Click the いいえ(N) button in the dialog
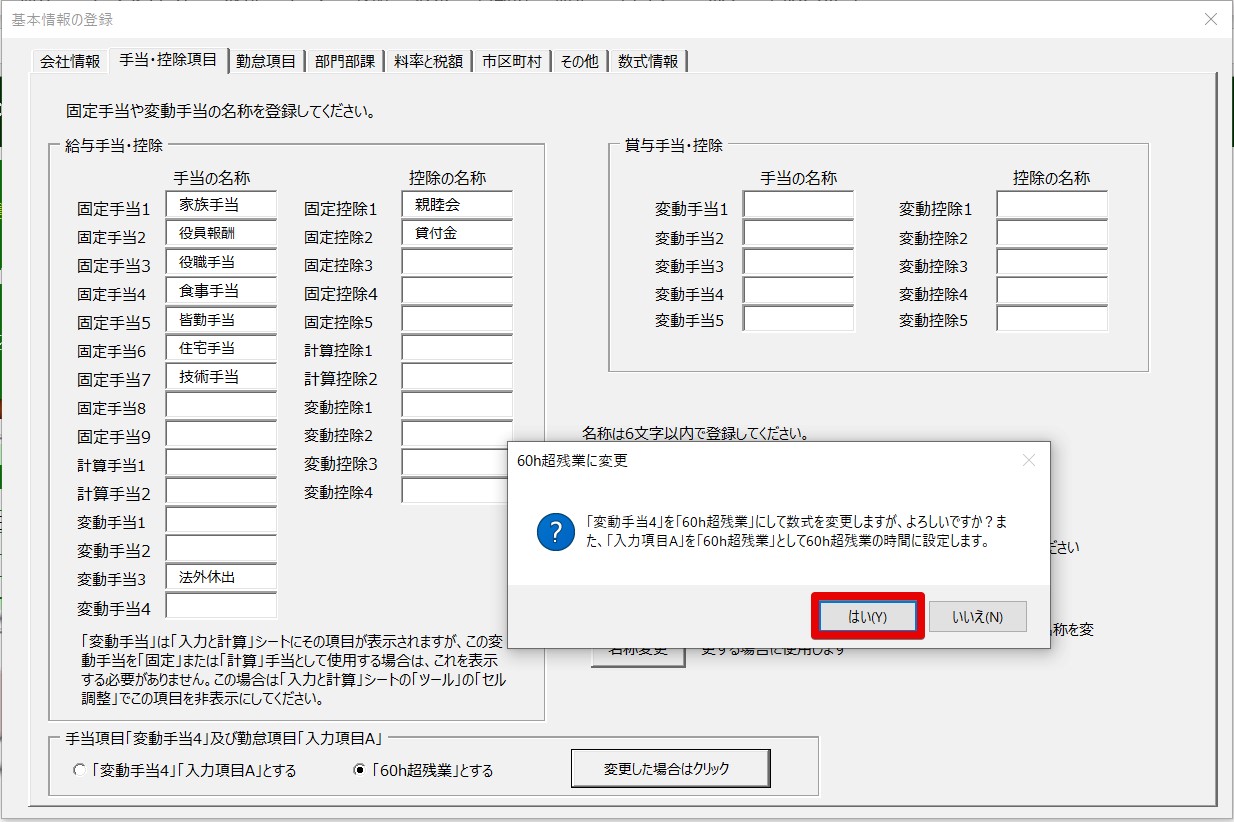 [977, 617]
